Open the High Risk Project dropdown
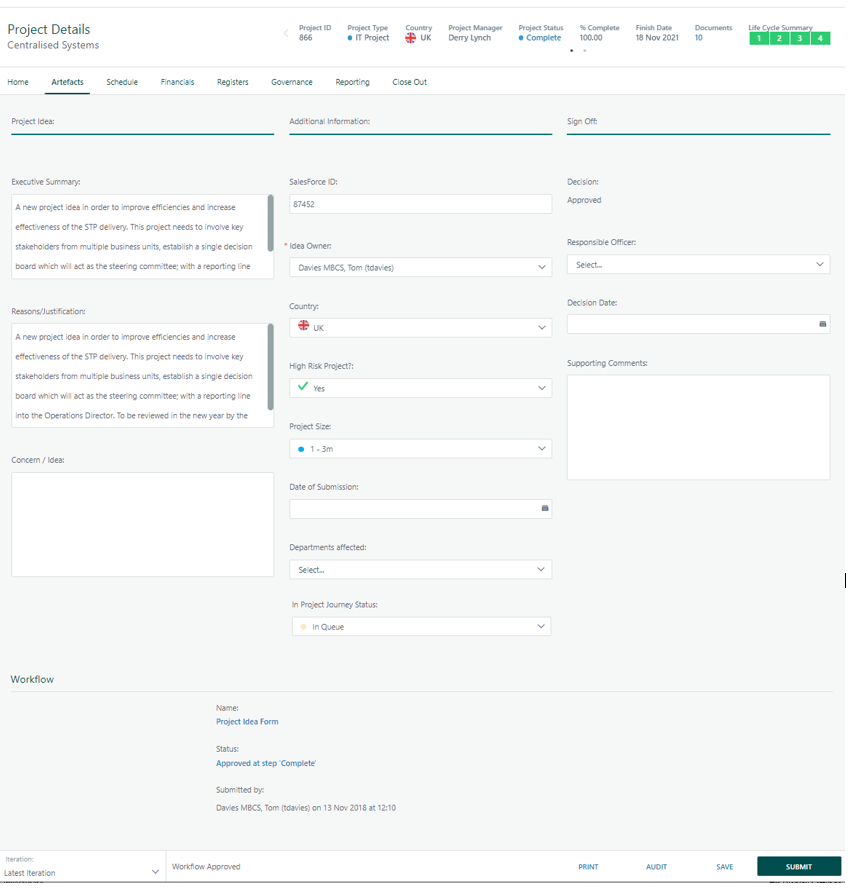Viewport: 848px width, 888px height. click(x=420, y=388)
